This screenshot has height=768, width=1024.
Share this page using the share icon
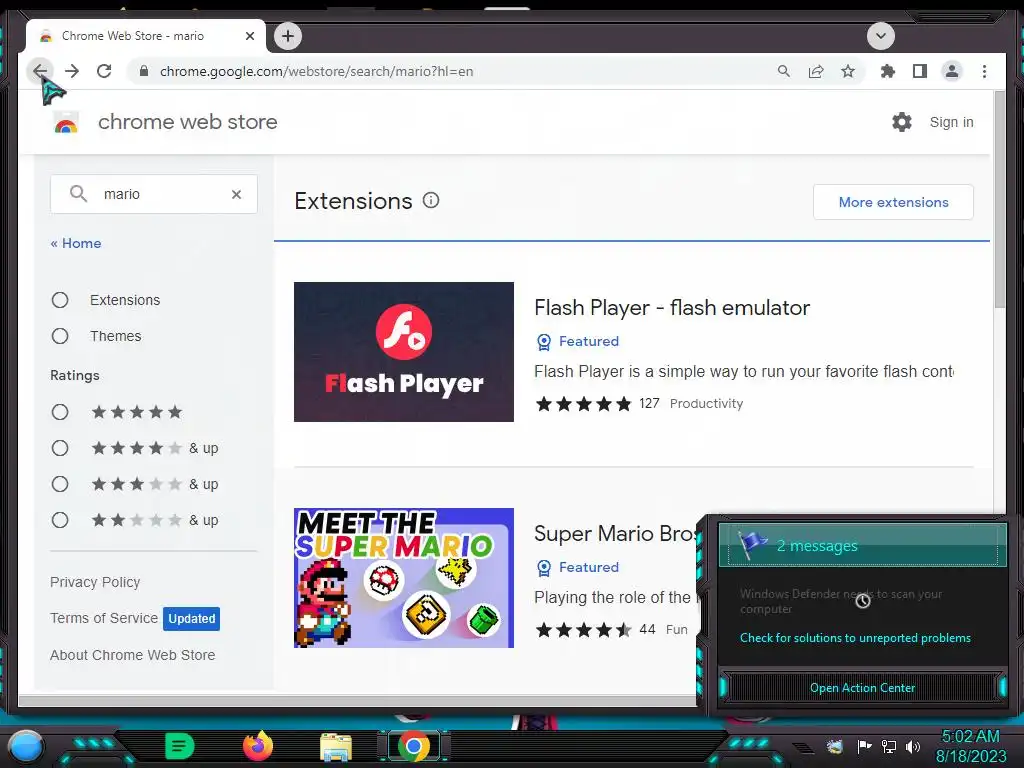(816, 71)
